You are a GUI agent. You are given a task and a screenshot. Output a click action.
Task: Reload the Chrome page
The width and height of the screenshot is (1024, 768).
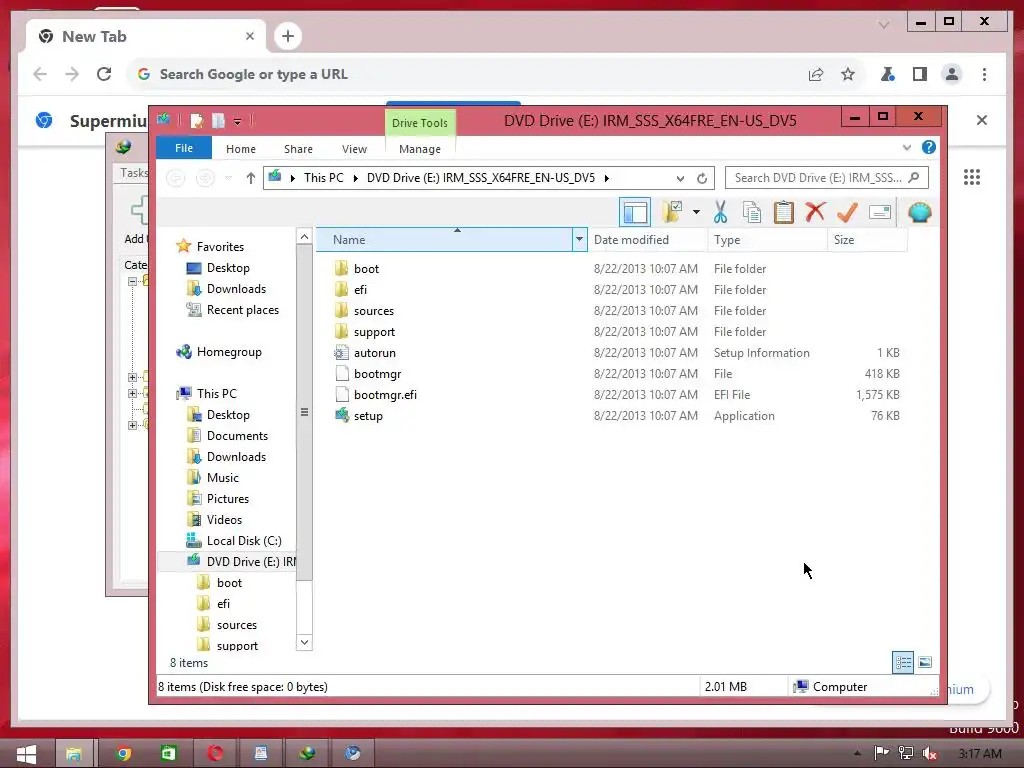[x=104, y=74]
